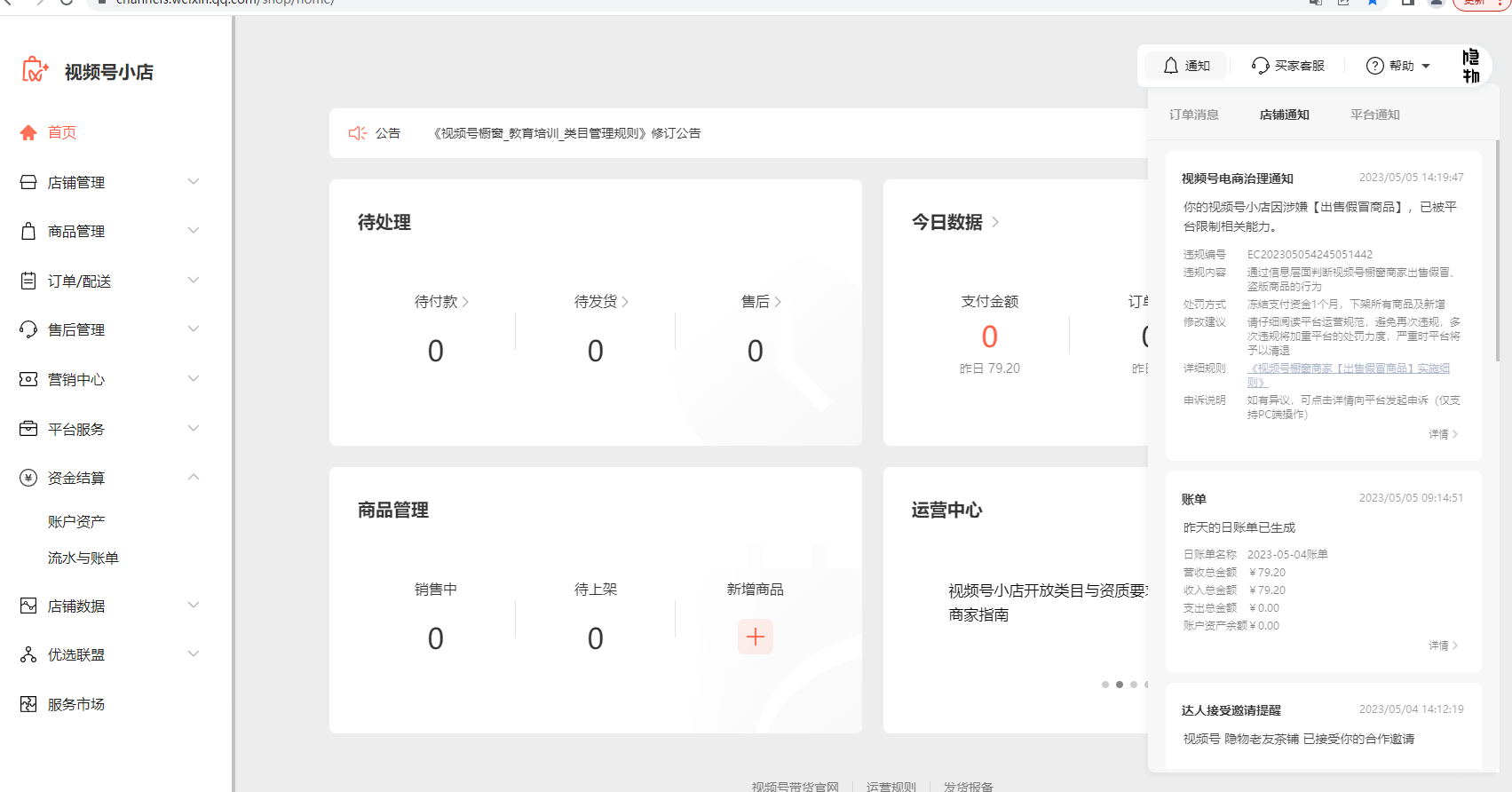
Task: Open 流水与账单 submenu item
Action: (x=83, y=558)
